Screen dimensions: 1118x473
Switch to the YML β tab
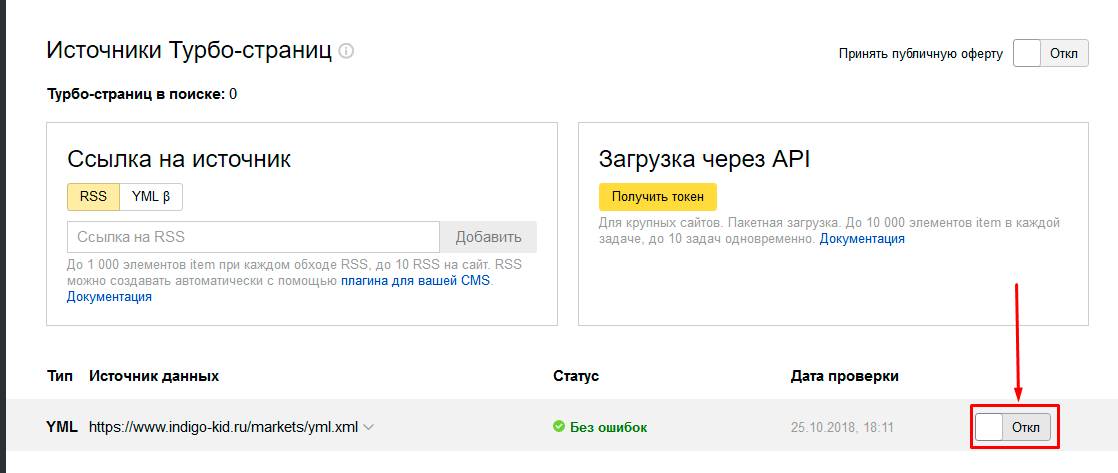pyautogui.click(x=151, y=197)
